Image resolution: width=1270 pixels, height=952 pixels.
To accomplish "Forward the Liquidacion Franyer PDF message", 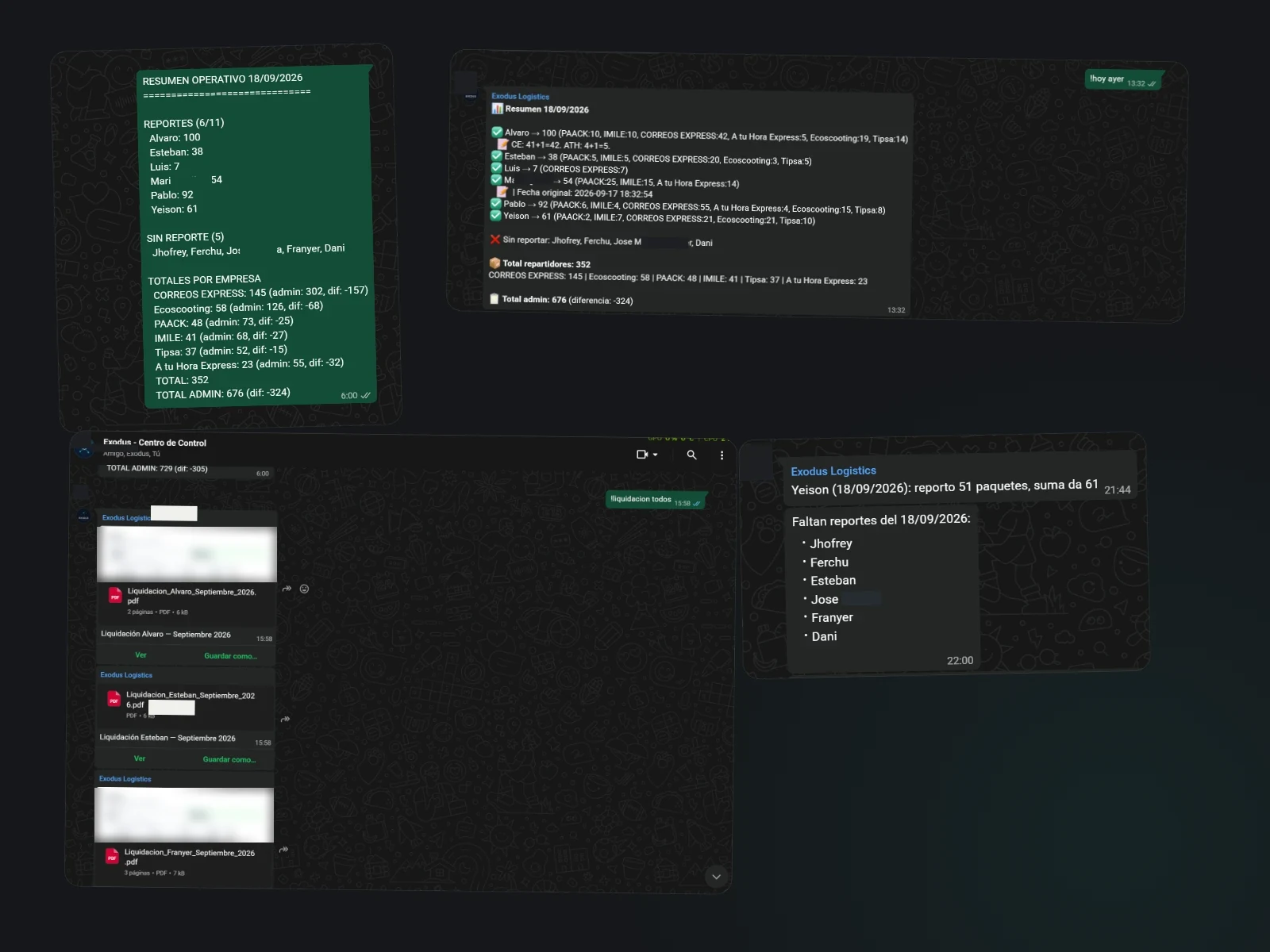I will click(283, 850).
